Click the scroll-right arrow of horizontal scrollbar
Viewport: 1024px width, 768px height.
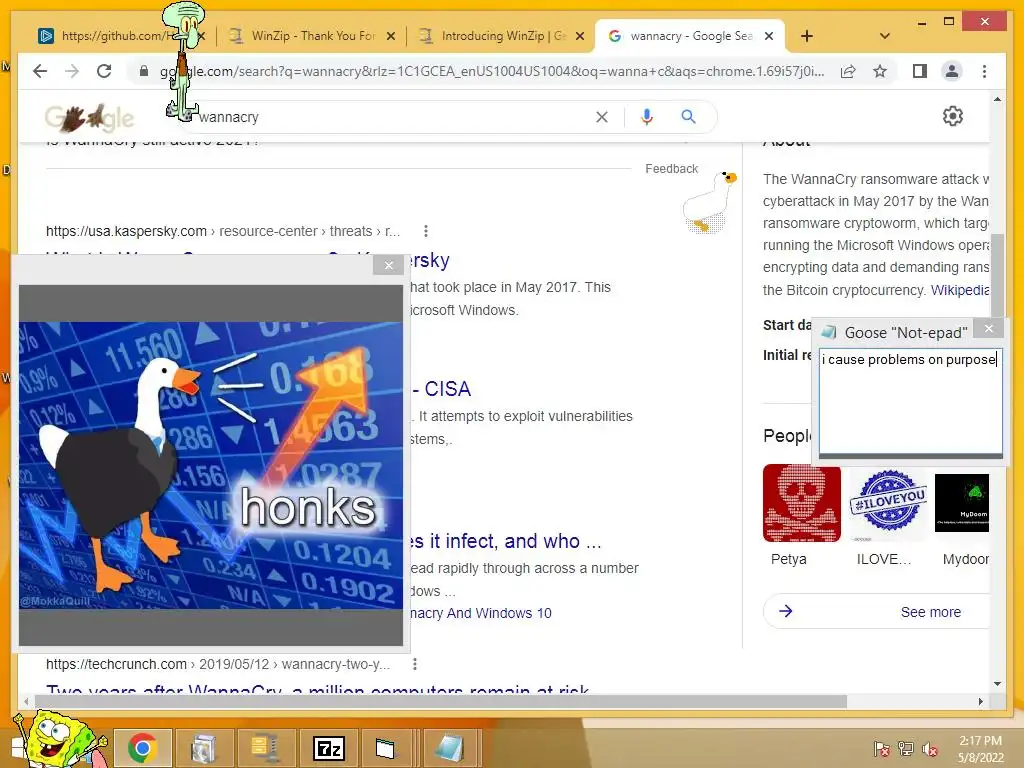click(980, 701)
